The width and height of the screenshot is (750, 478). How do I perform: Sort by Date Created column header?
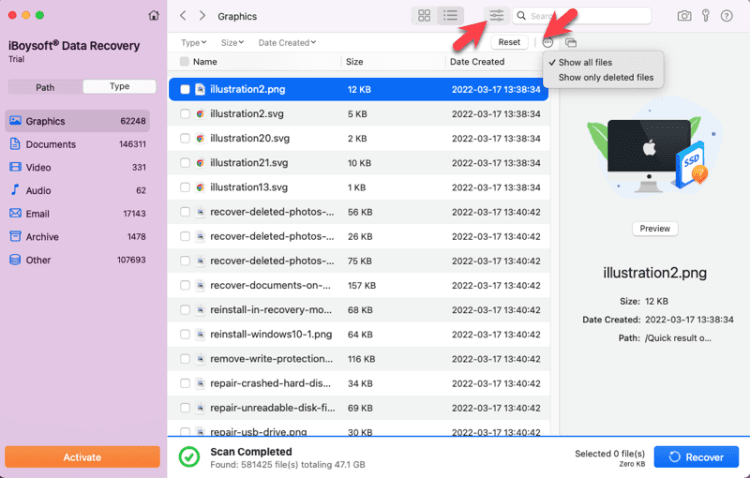pos(477,62)
